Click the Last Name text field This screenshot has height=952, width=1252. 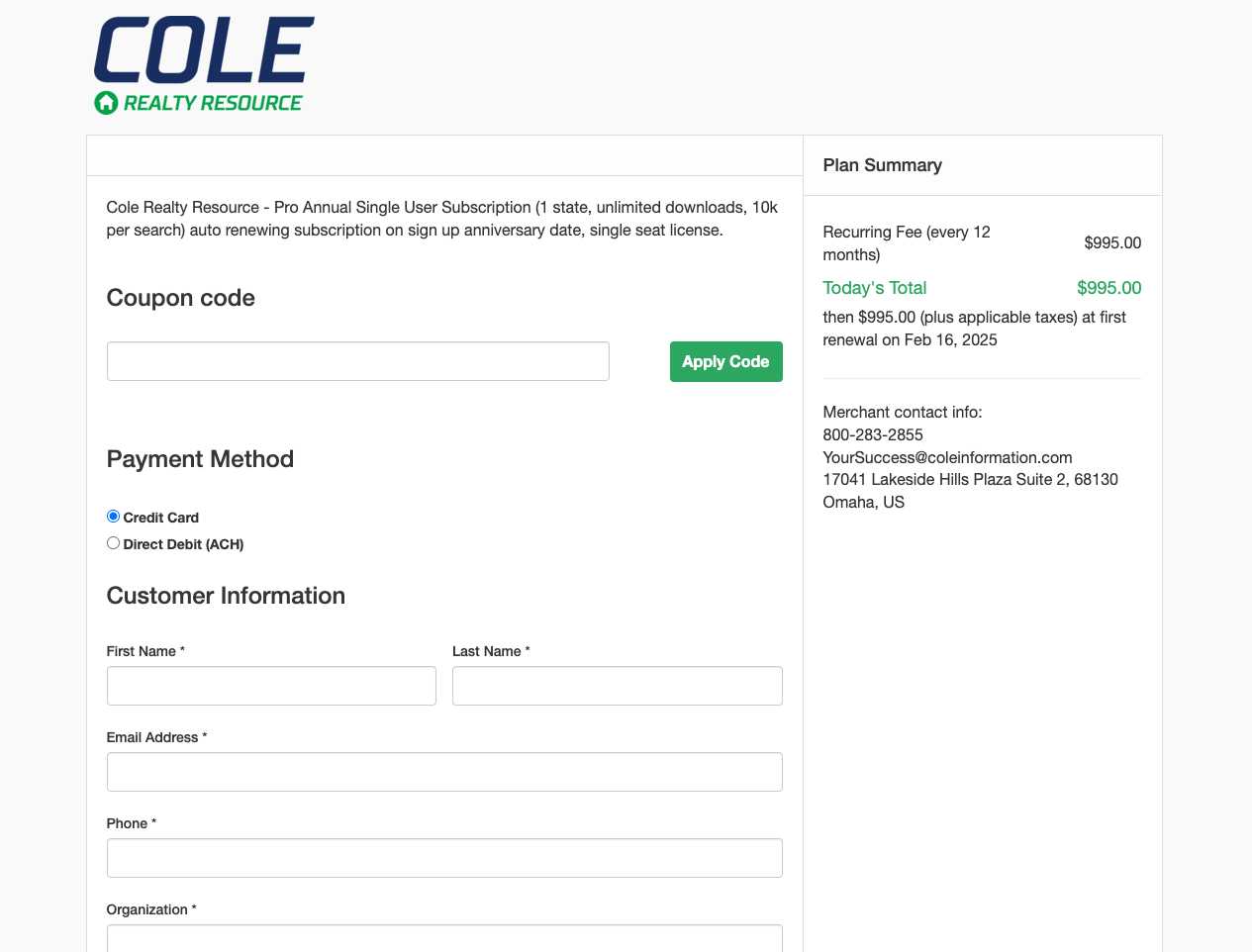tap(618, 686)
